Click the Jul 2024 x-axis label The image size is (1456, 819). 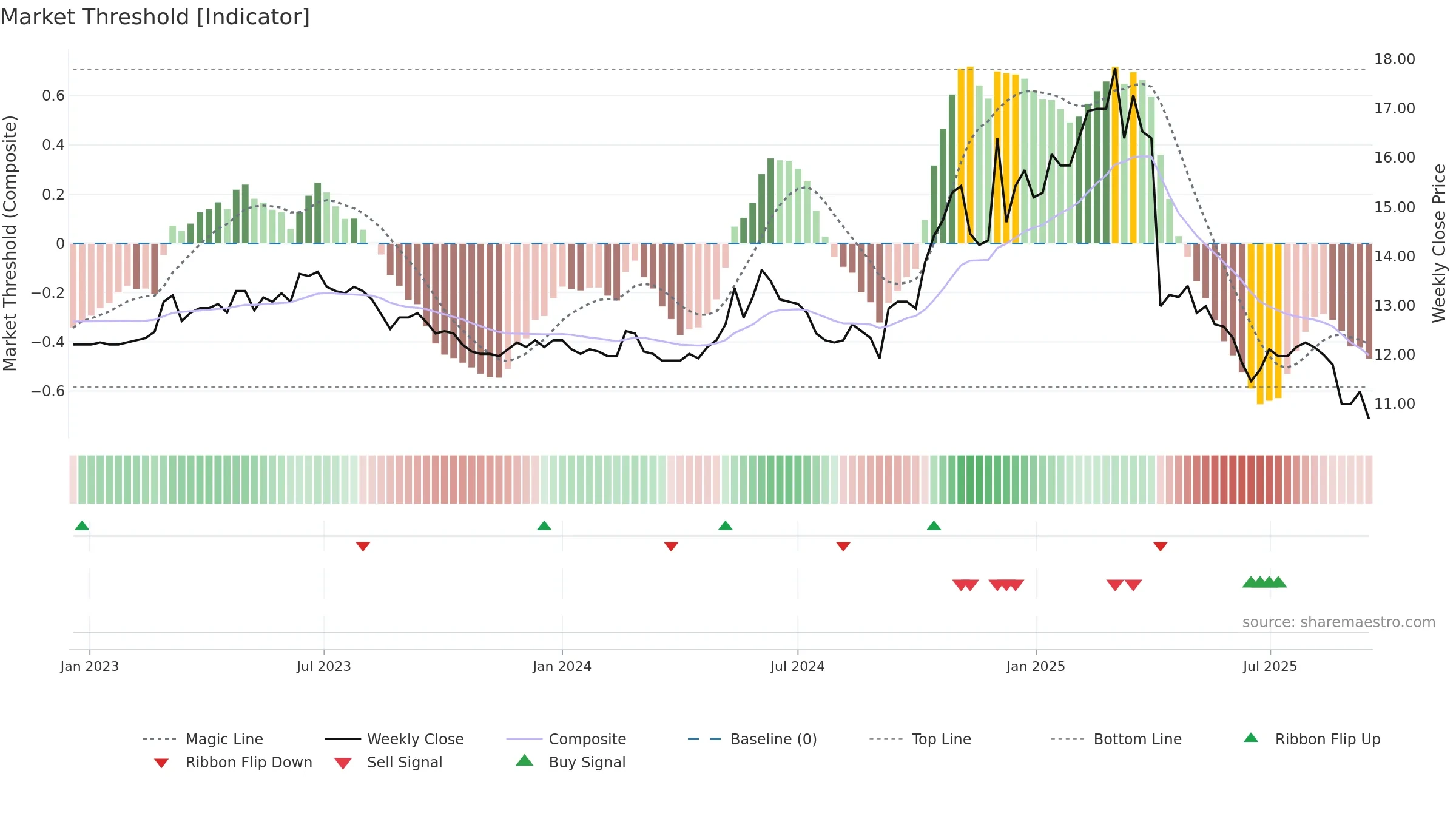tap(798, 666)
